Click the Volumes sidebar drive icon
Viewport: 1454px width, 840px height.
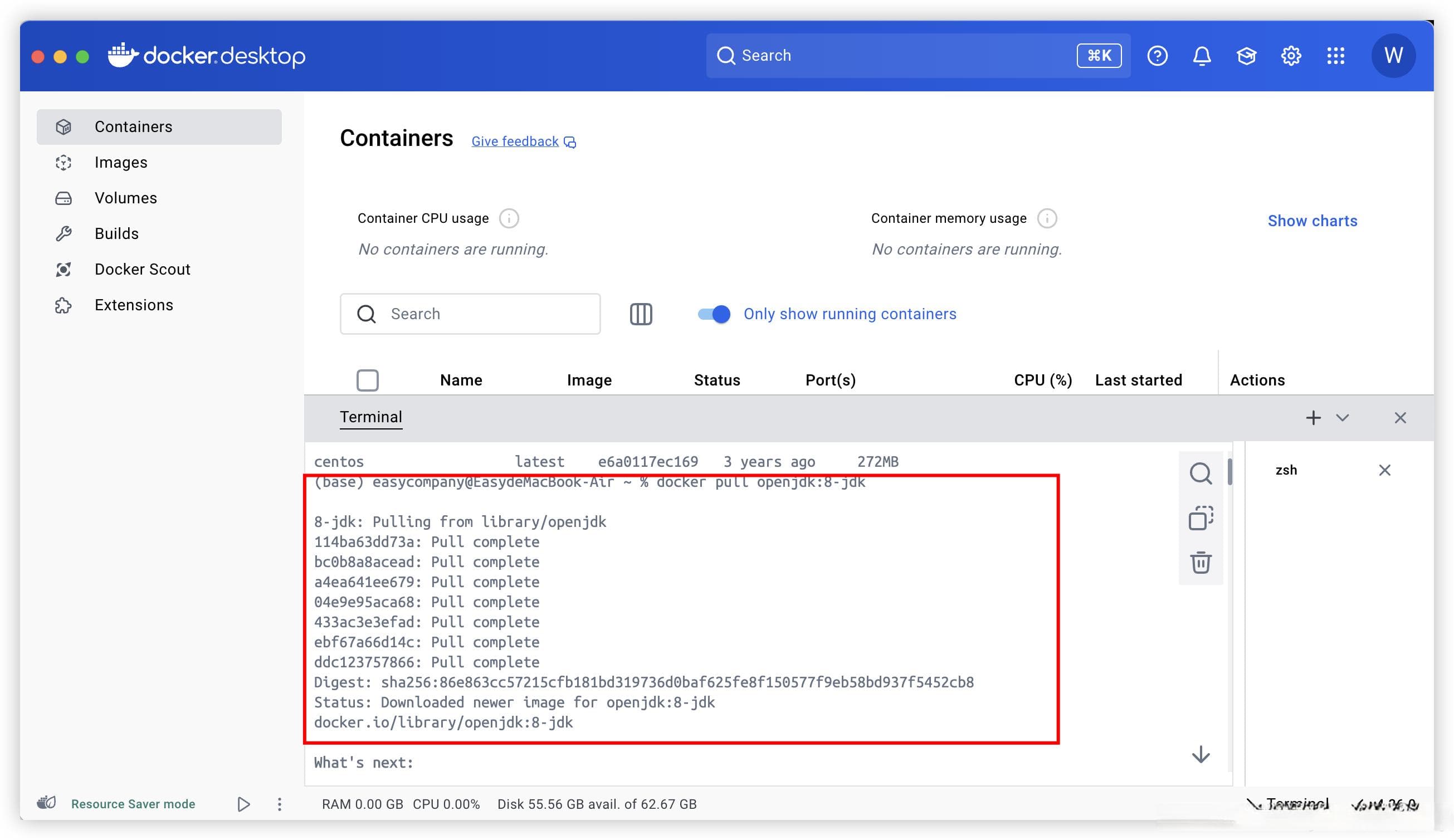pos(64,198)
